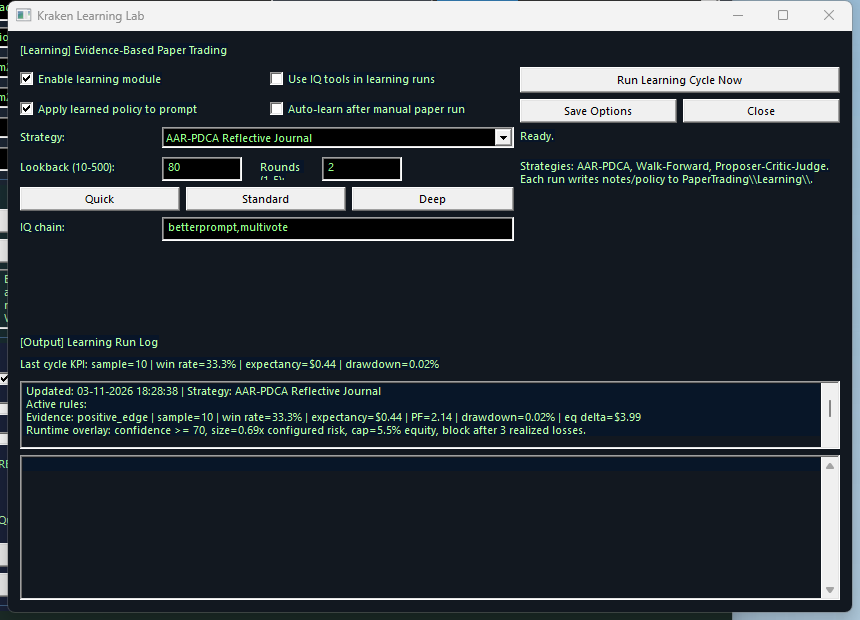Screen dimensions: 860x620
Task: Click the Standard preset button
Action: click(x=265, y=198)
